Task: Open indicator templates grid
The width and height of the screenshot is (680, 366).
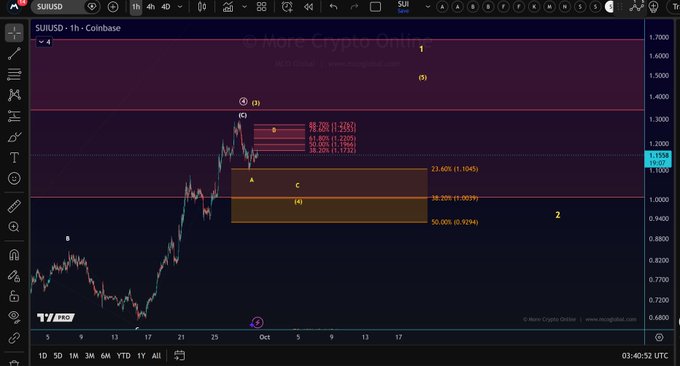Action: coord(262,7)
